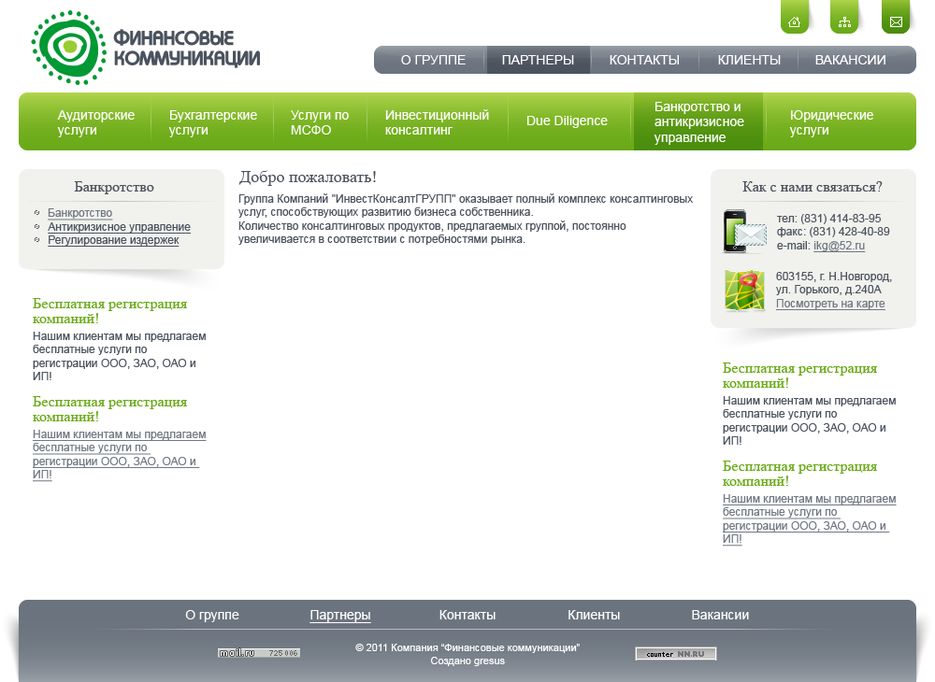The height and width of the screenshot is (682, 935).
Task: Click the Антикризисное управление sidebar link
Action: pos(119,227)
